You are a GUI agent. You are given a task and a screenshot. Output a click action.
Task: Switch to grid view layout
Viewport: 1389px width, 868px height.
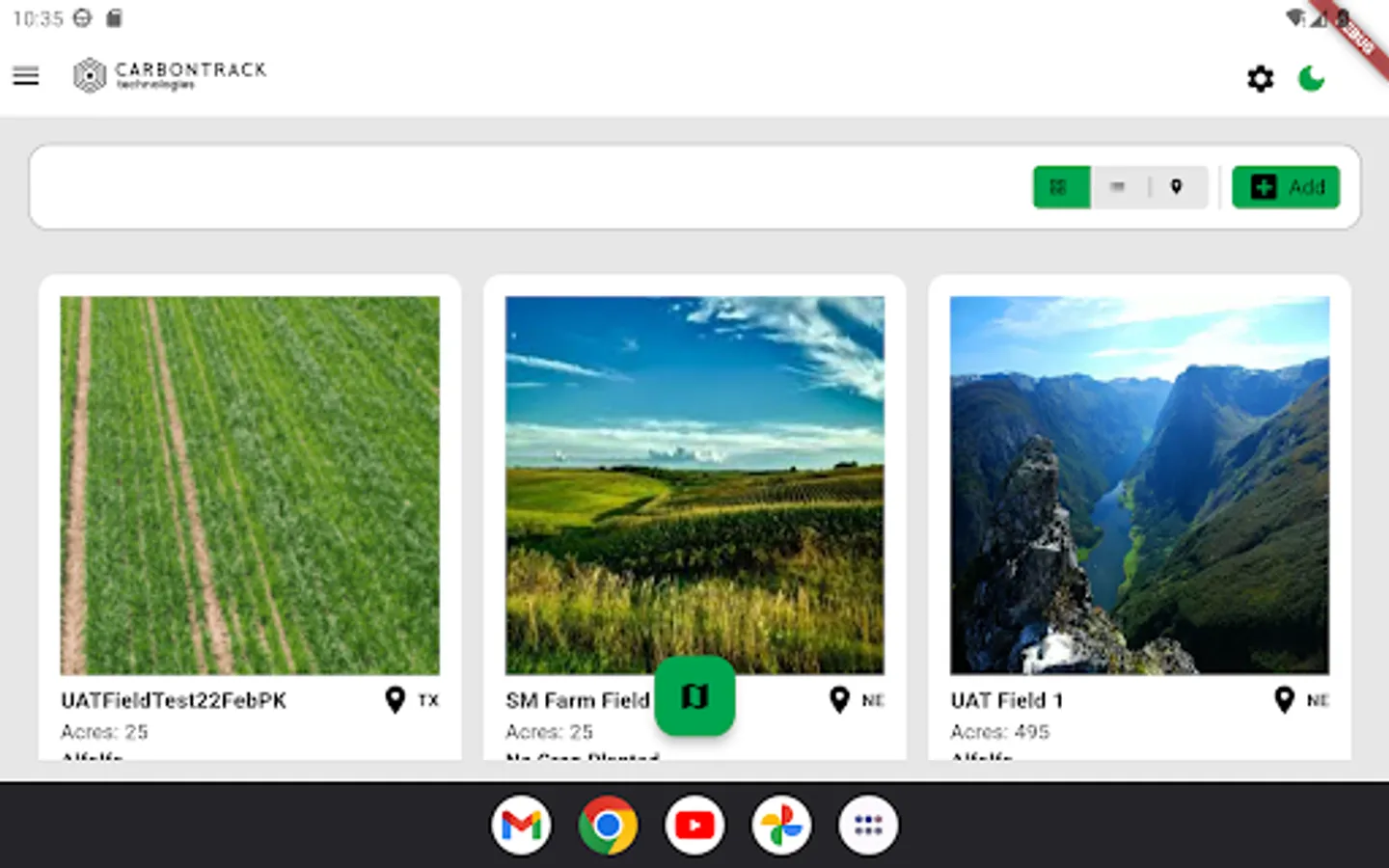click(x=1061, y=187)
